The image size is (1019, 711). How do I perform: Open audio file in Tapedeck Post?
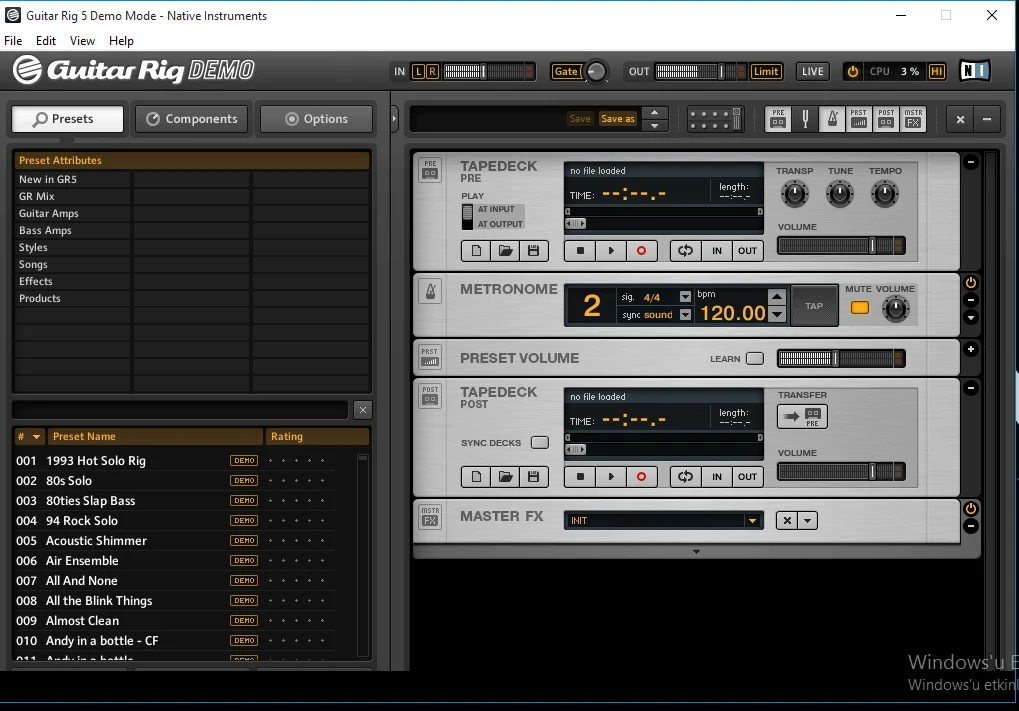pyautogui.click(x=505, y=476)
